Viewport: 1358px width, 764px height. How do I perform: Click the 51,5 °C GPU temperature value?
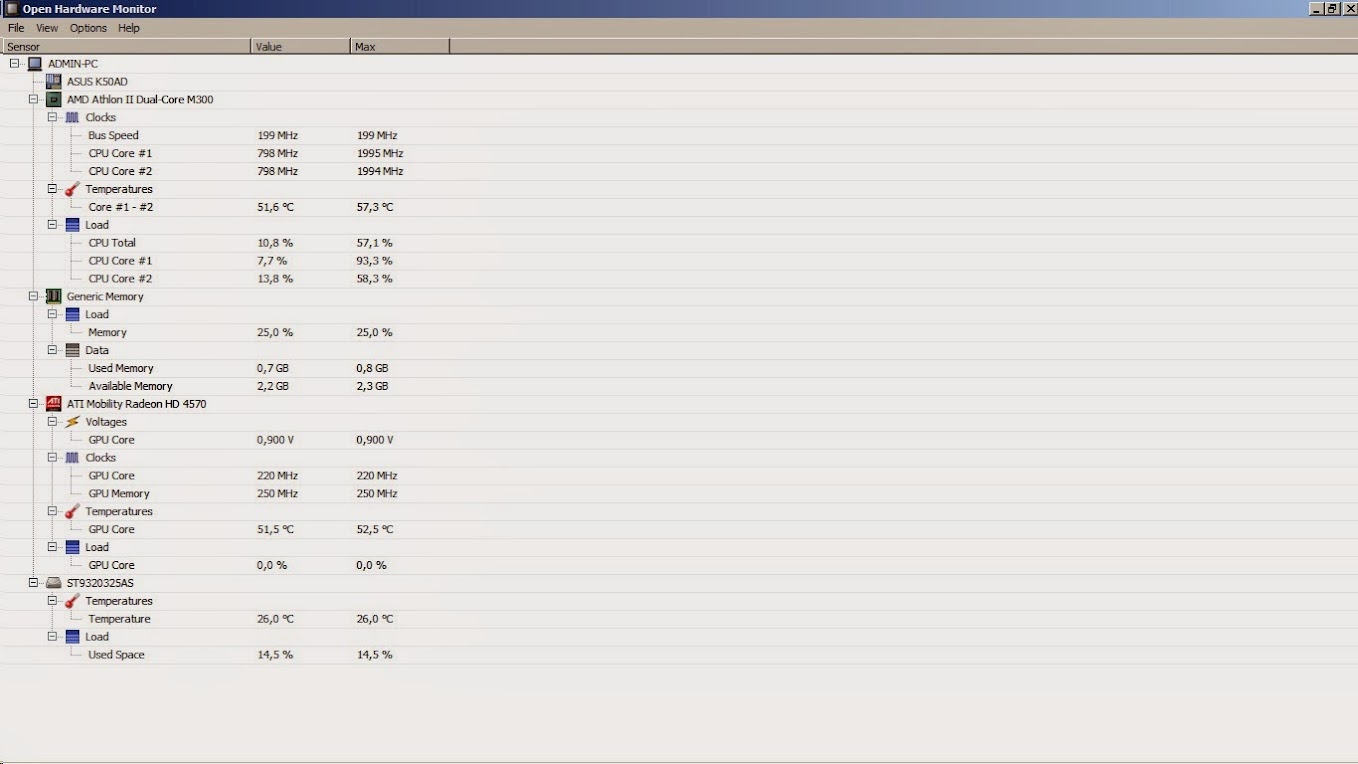pos(275,530)
